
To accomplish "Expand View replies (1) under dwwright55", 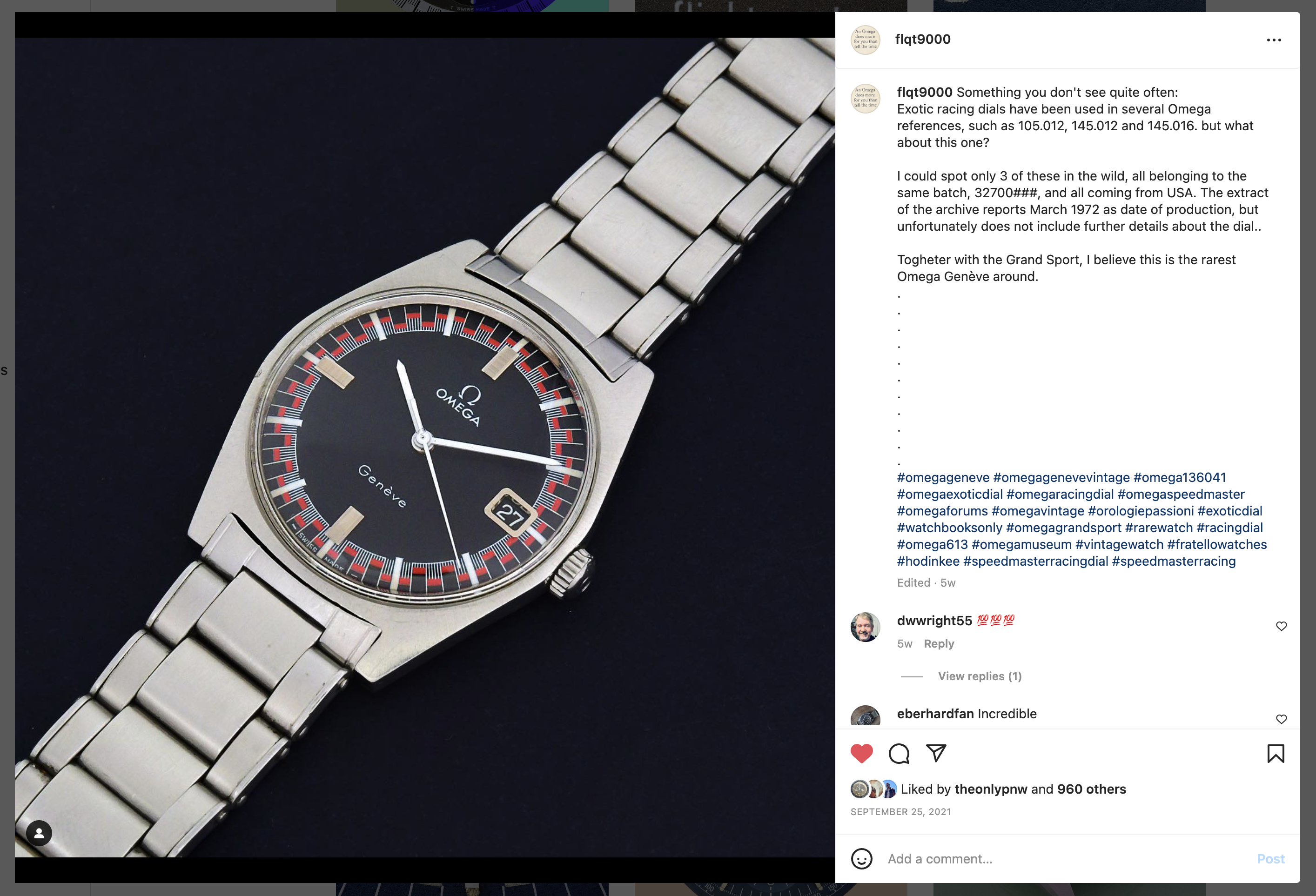I will click(x=979, y=676).
